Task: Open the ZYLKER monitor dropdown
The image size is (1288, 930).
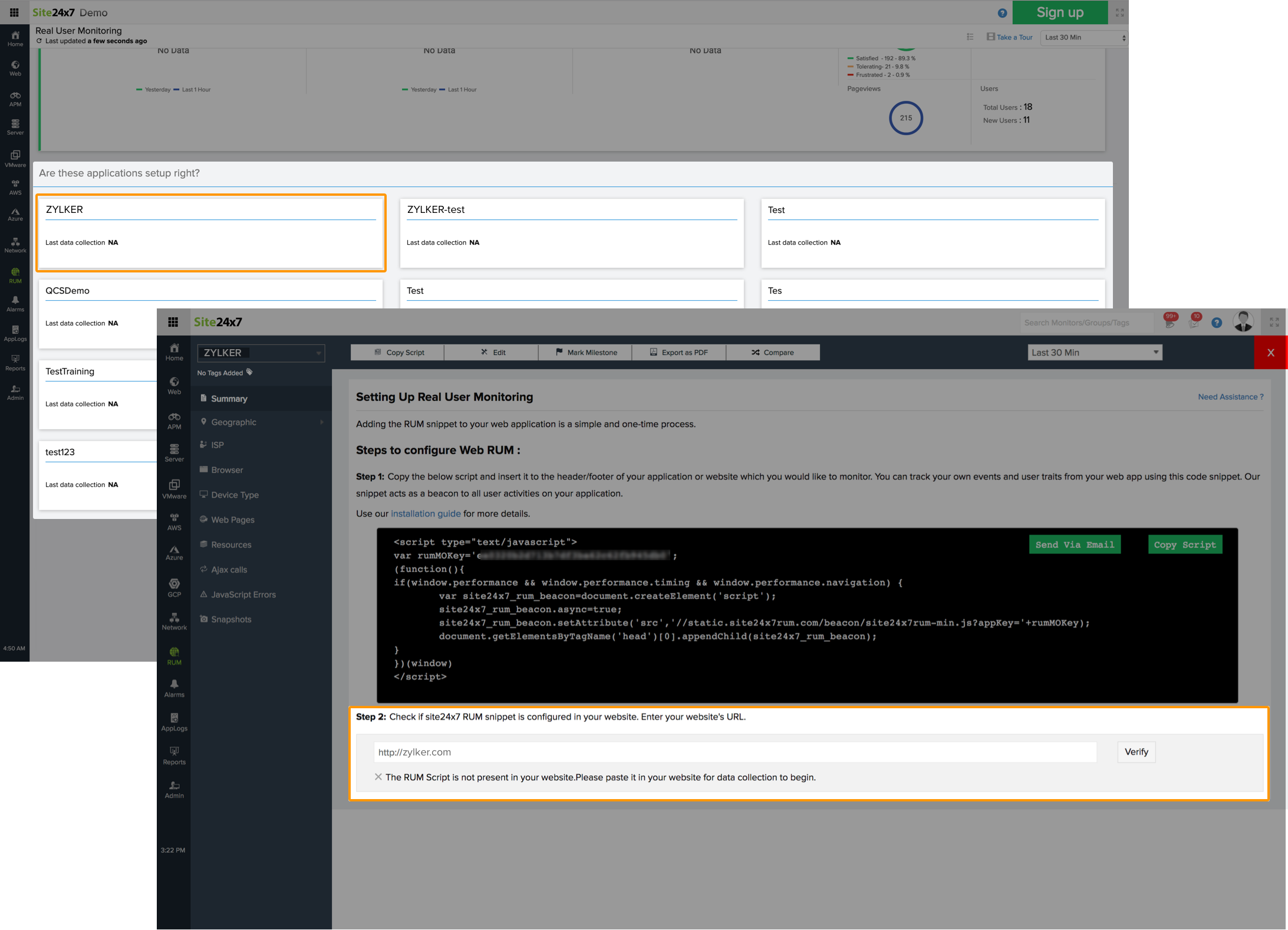Action: [x=261, y=353]
